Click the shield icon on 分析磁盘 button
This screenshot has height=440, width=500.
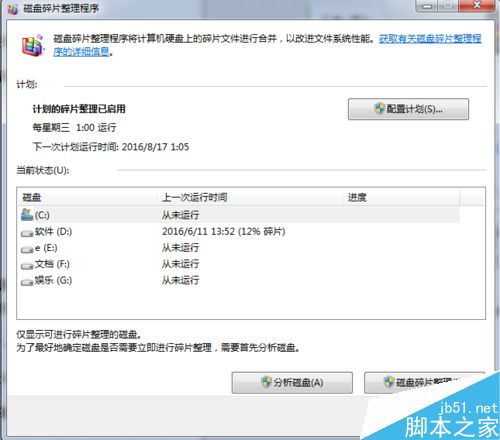(x=266, y=382)
